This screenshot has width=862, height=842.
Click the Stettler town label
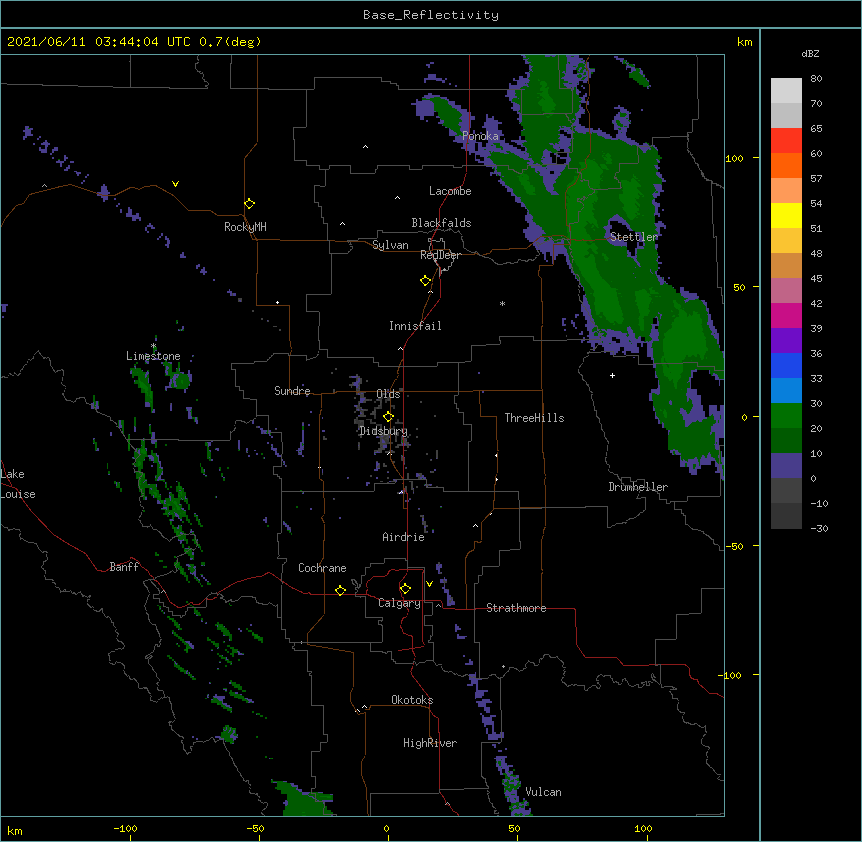coord(634,237)
